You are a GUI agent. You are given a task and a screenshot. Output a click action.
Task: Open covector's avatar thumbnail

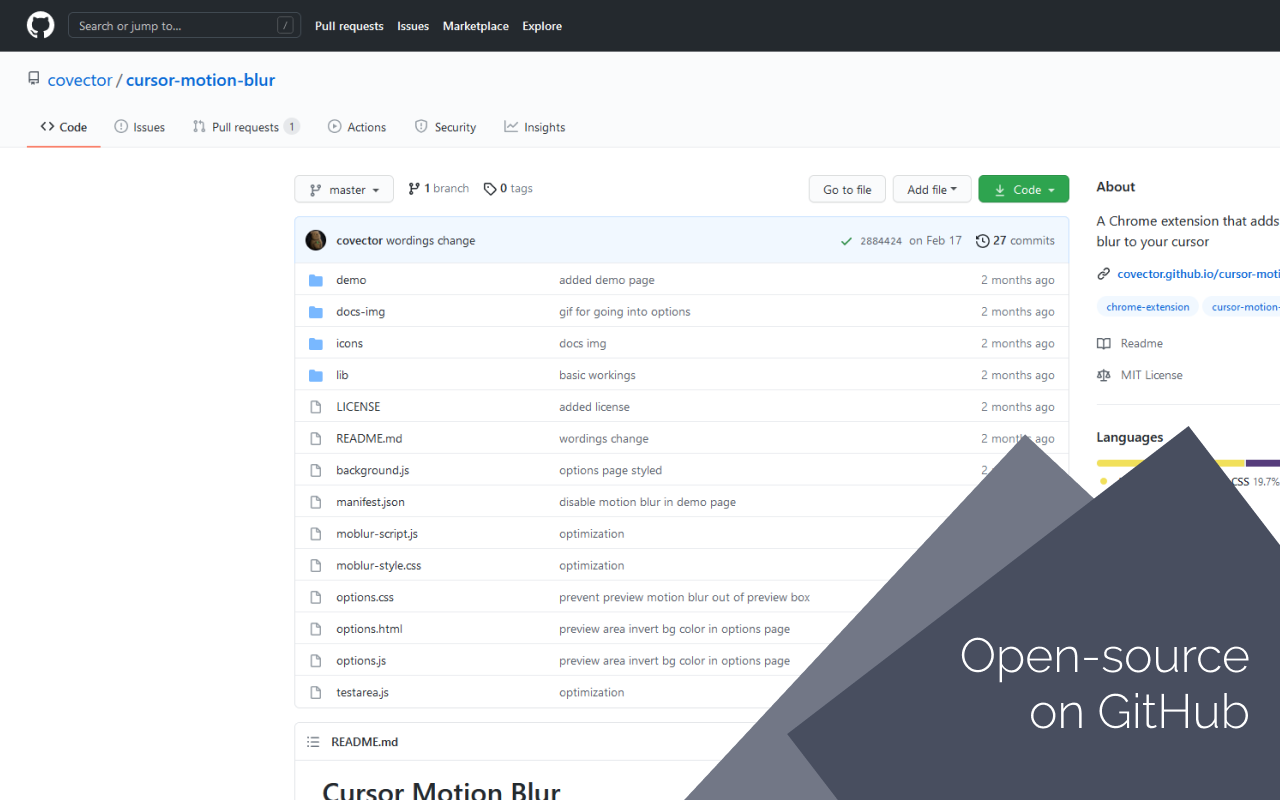(x=316, y=240)
